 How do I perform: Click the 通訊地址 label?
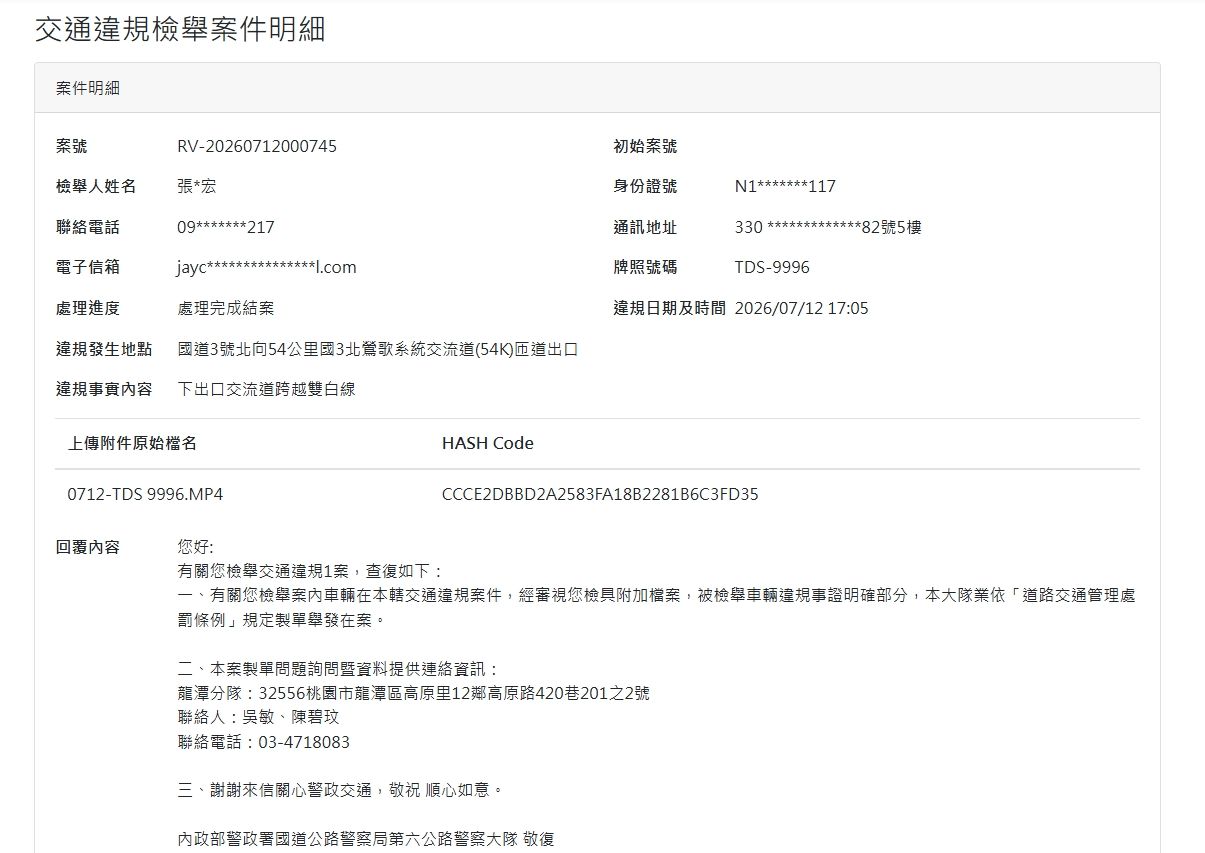click(x=645, y=227)
